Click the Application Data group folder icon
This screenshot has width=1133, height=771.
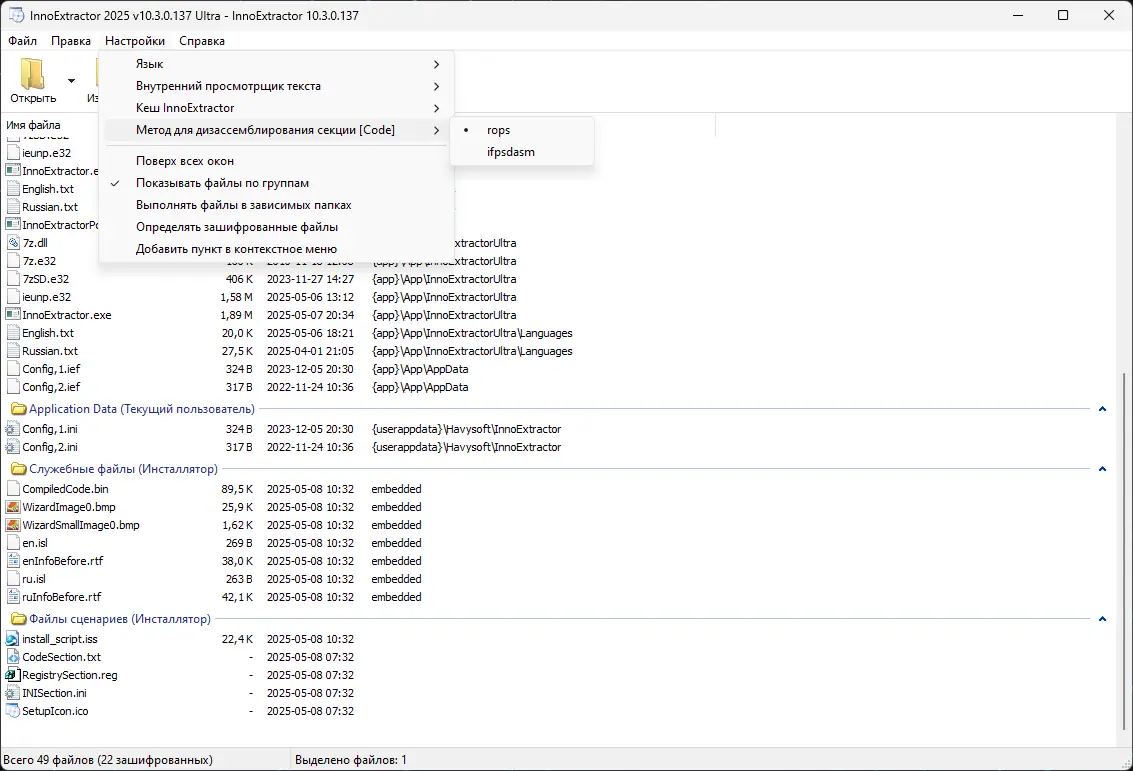click(x=19, y=409)
